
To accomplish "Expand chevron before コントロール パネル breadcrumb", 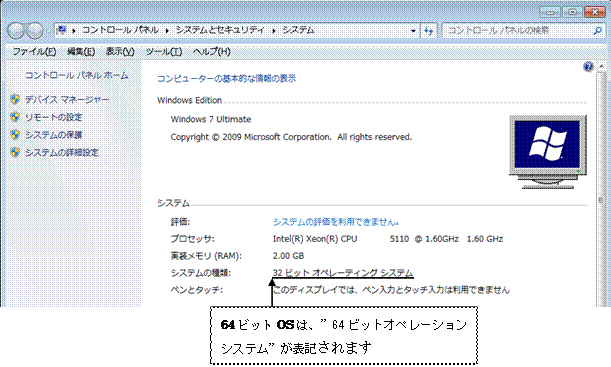I will 73,30.
